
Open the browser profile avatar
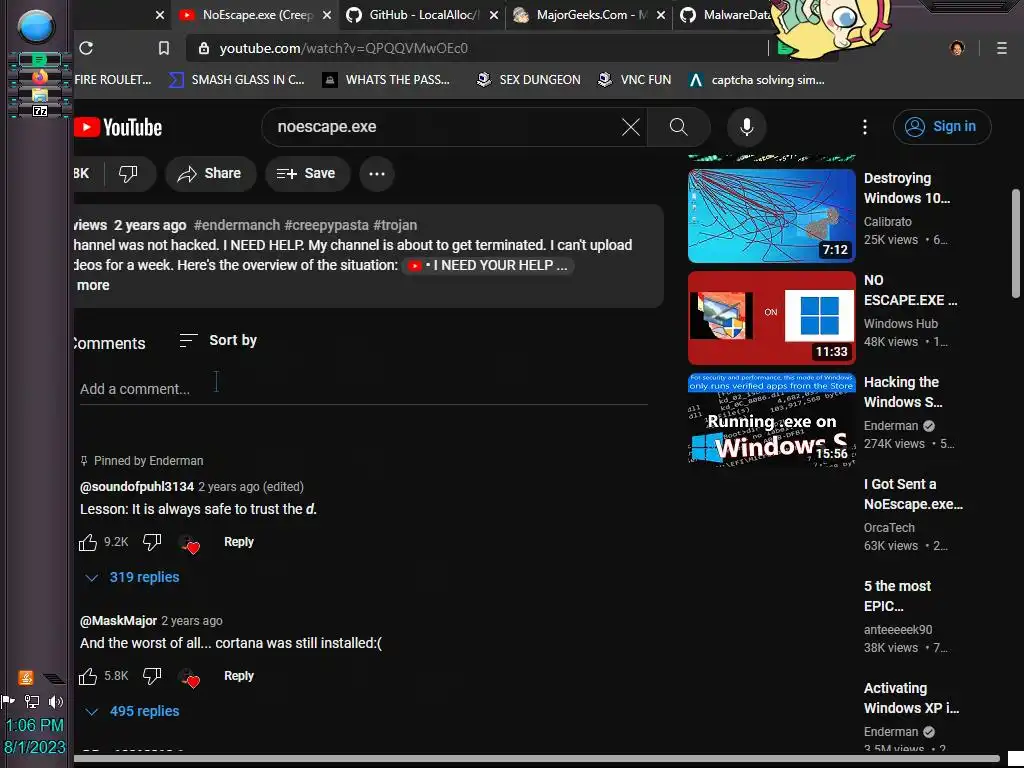[957, 48]
